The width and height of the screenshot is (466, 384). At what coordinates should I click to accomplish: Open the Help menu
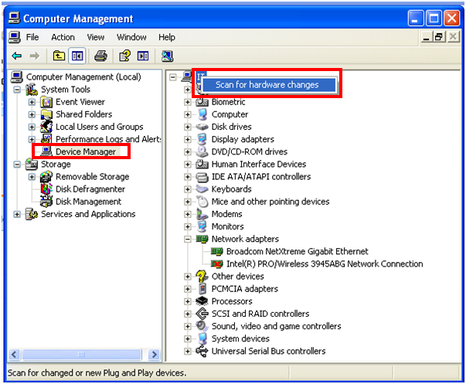[167, 37]
